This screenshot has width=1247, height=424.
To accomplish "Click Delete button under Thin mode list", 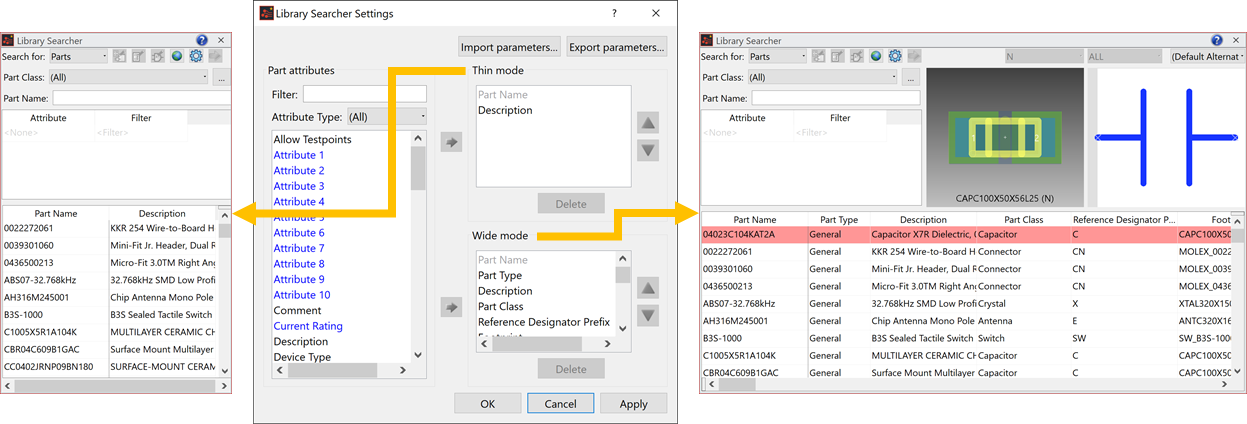I will 571,204.
